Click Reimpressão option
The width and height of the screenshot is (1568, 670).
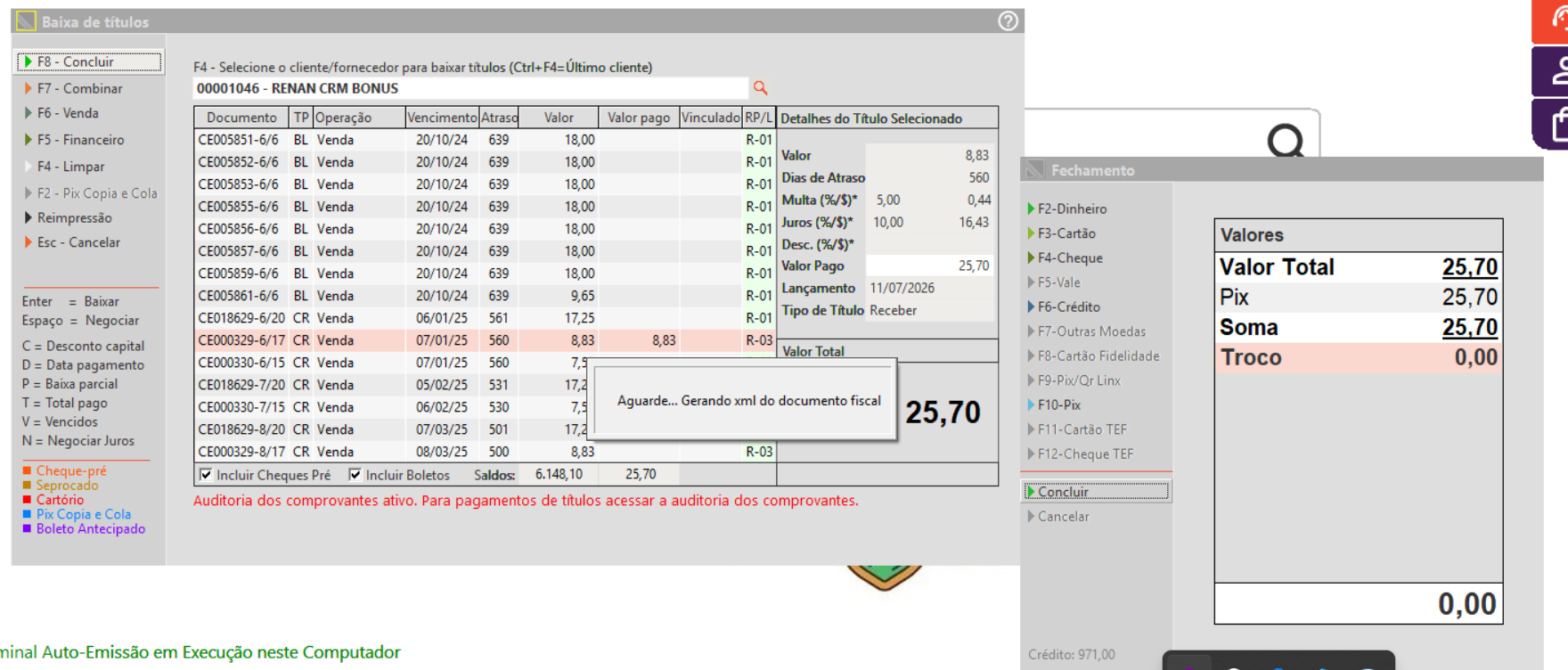tap(74, 217)
